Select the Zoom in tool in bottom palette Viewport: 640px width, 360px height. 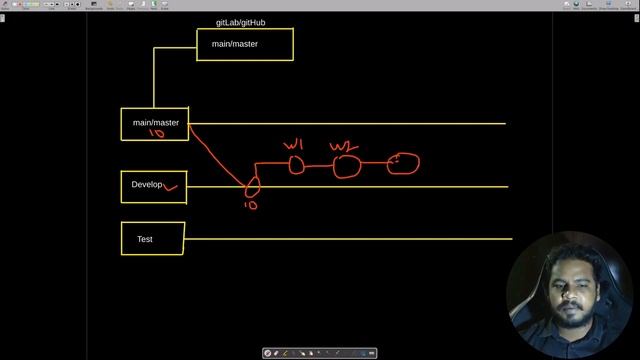point(319,353)
